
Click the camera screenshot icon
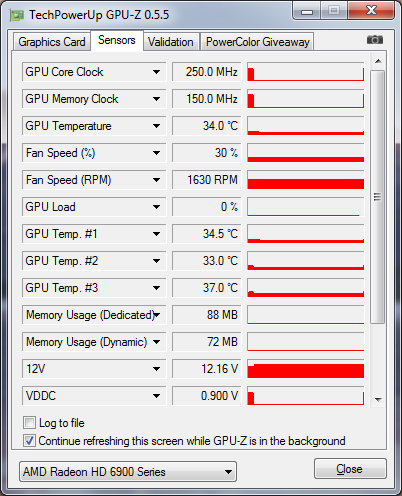tap(375, 40)
